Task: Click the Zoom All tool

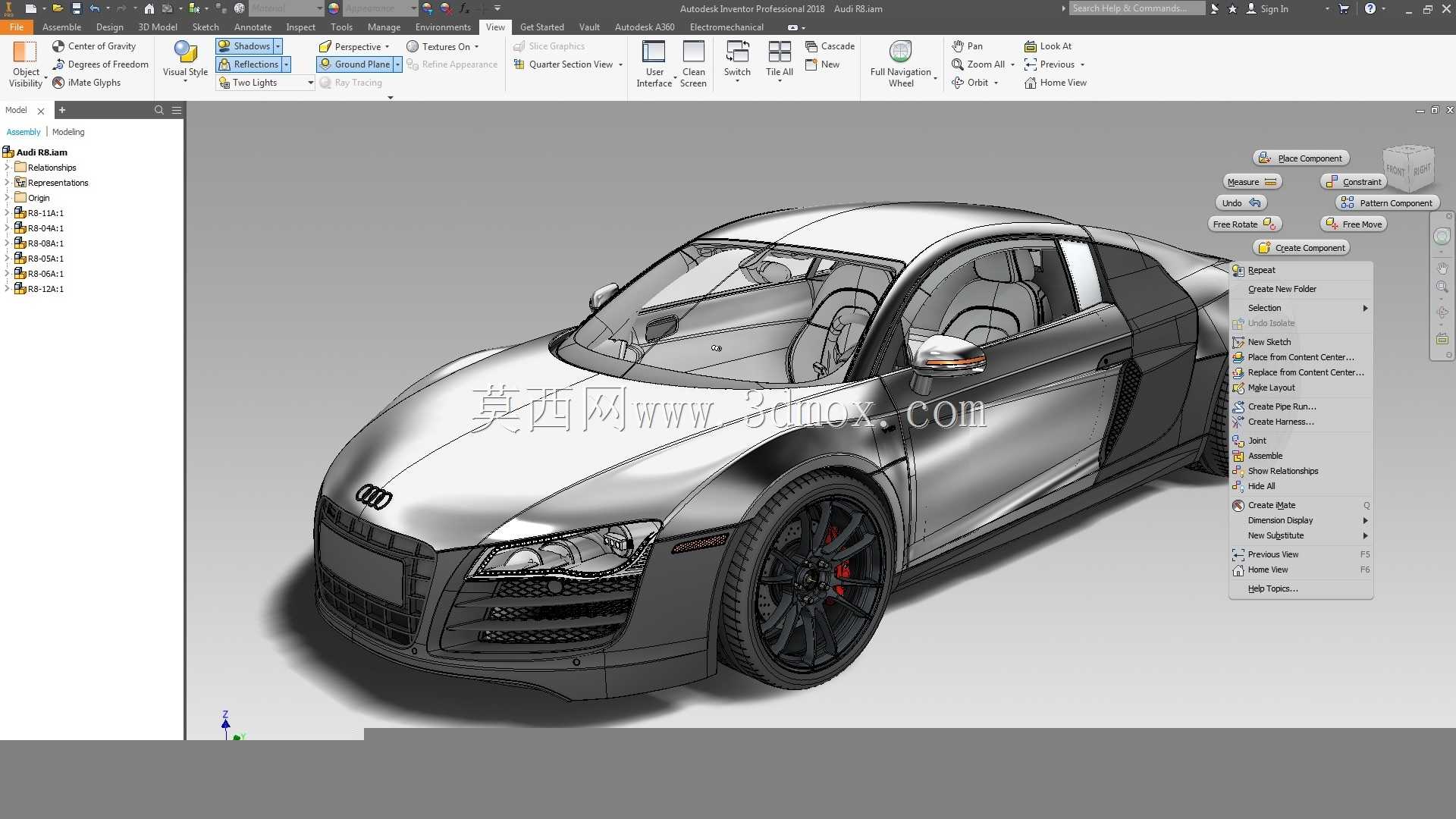Action: coord(978,64)
